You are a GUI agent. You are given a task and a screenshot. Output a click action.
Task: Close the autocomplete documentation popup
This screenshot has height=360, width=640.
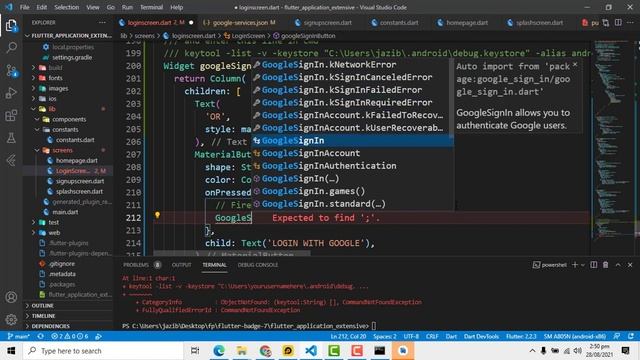click(575, 64)
